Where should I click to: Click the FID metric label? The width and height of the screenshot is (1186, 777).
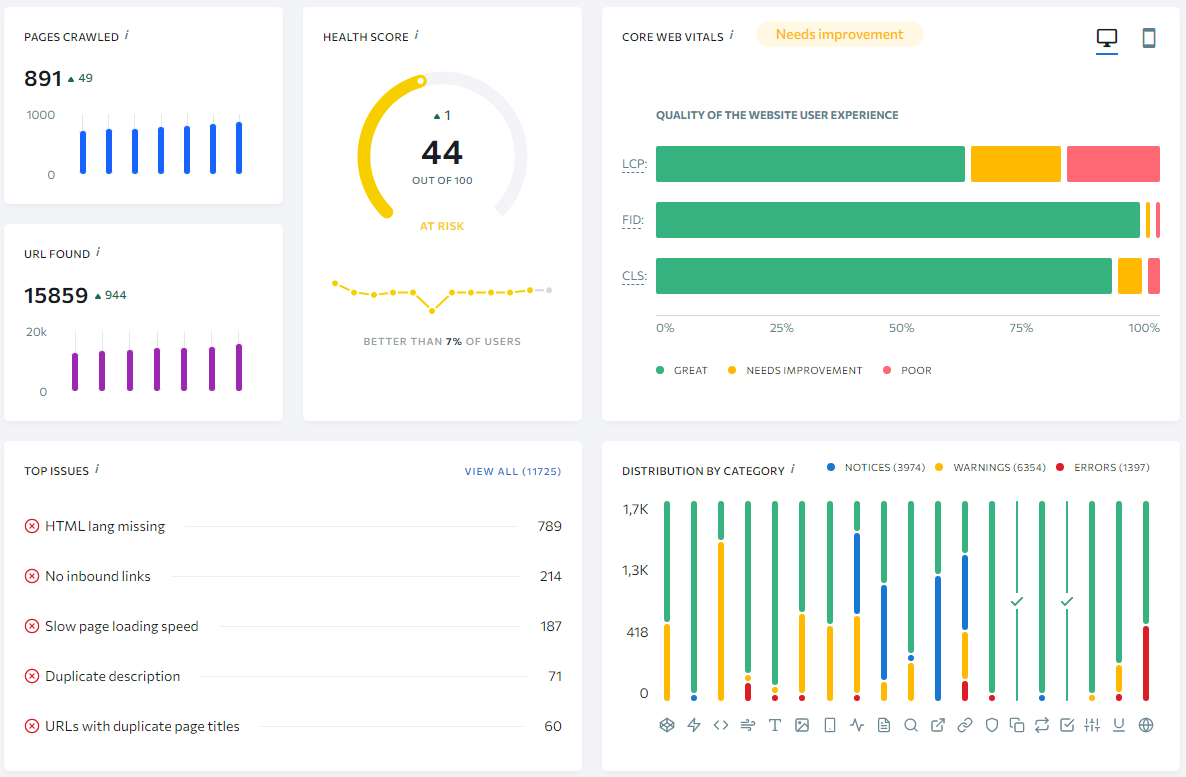pos(633,220)
